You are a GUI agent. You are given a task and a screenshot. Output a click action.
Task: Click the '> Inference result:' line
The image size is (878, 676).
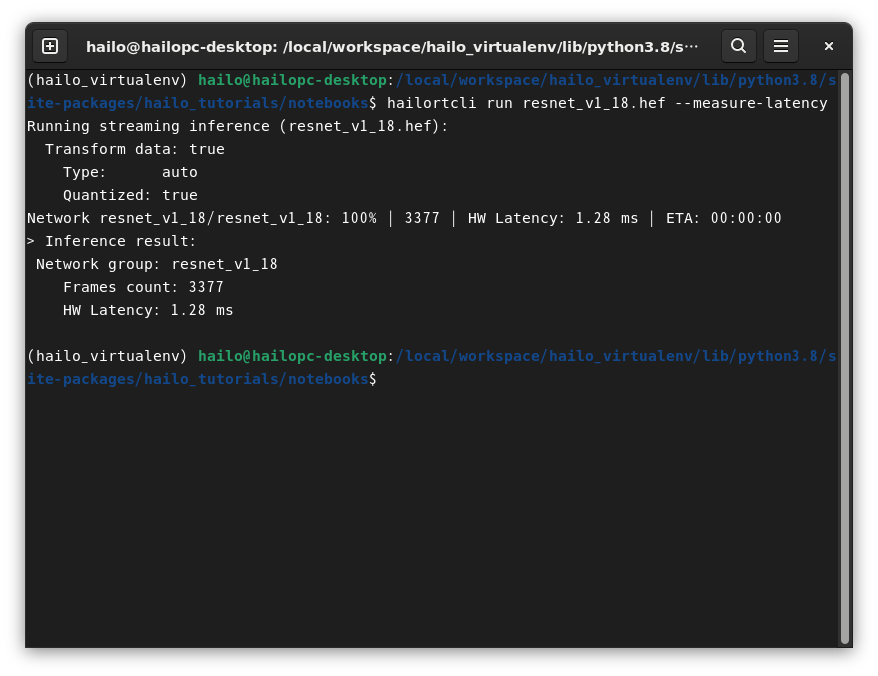point(111,241)
